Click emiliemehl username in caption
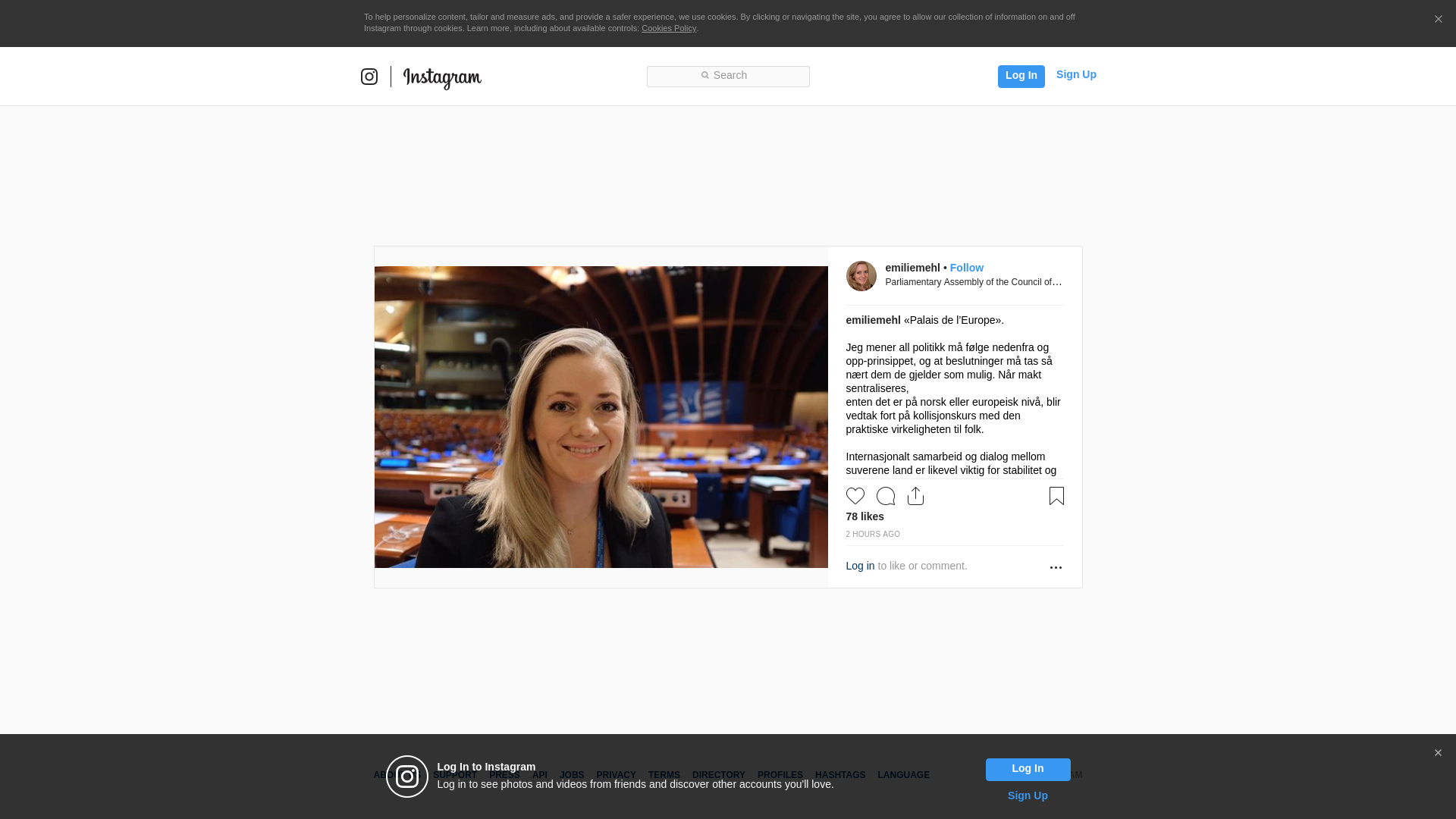This screenshot has height=819, width=1456. [x=873, y=320]
